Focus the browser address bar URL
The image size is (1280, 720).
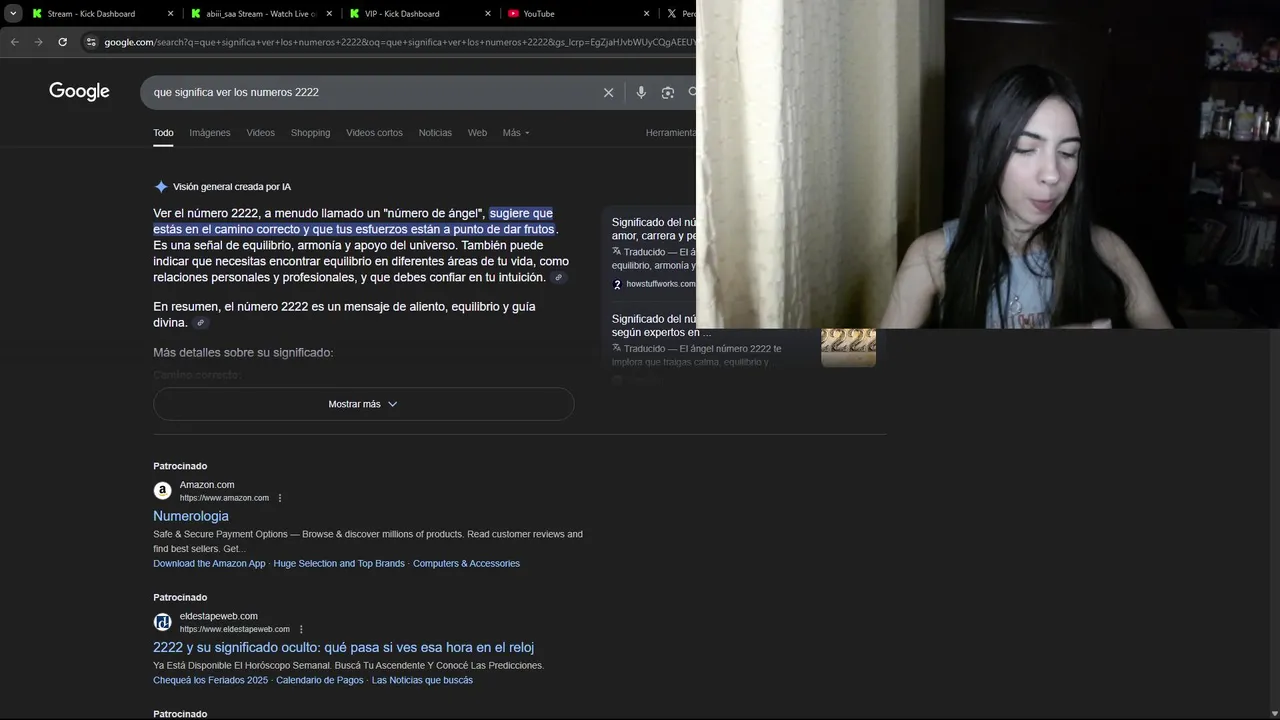[x=398, y=42]
